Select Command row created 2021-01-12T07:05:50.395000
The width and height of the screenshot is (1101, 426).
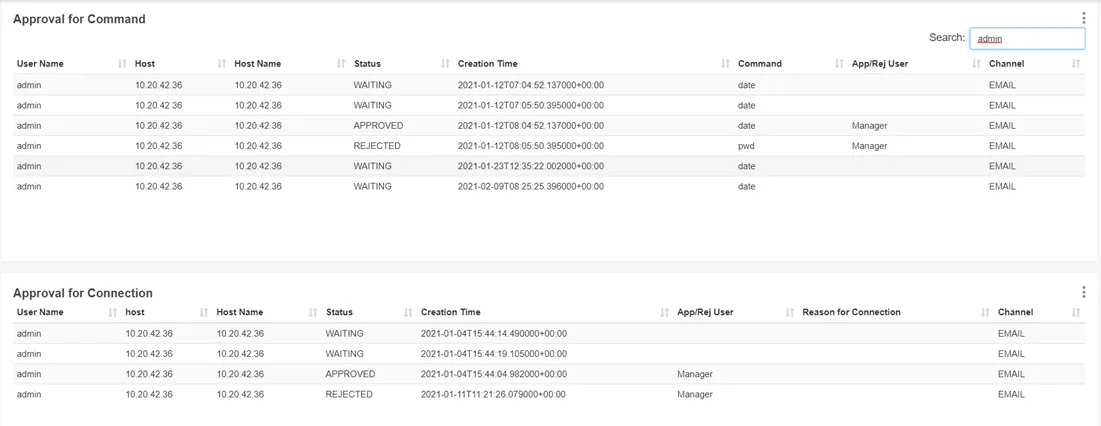(x=550, y=105)
